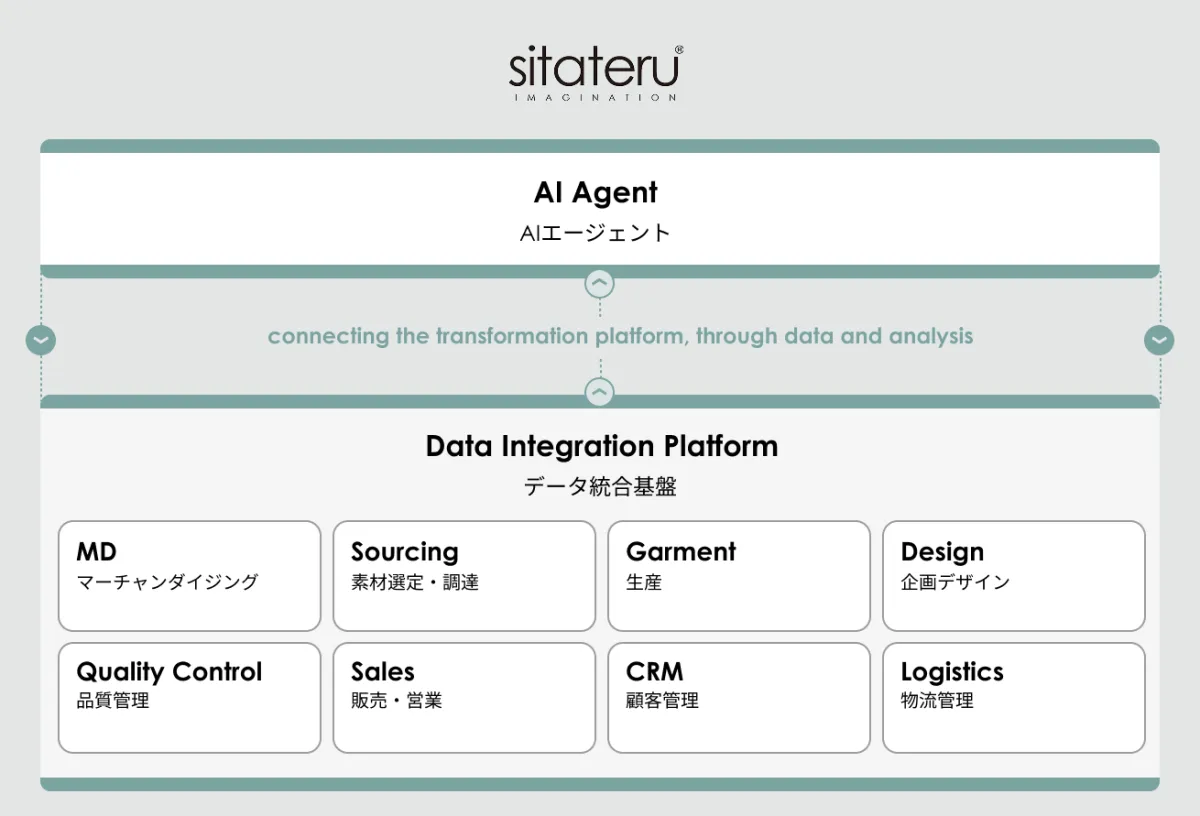The width and height of the screenshot is (1200, 816).
Task: Click the 'connecting the transformation platform' tagline
Action: coord(620,336)
